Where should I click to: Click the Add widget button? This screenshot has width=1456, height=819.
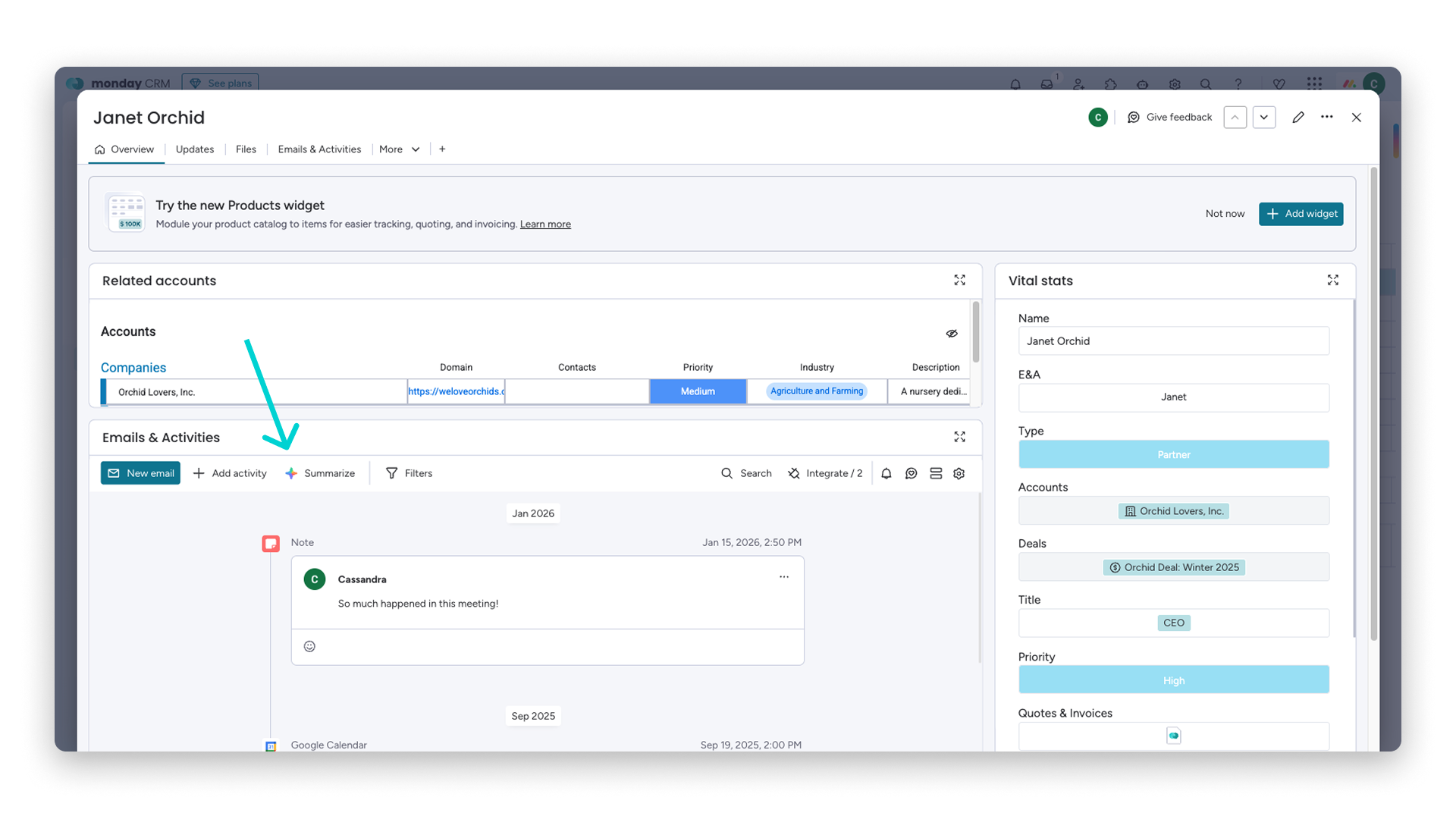[1301, 214]
